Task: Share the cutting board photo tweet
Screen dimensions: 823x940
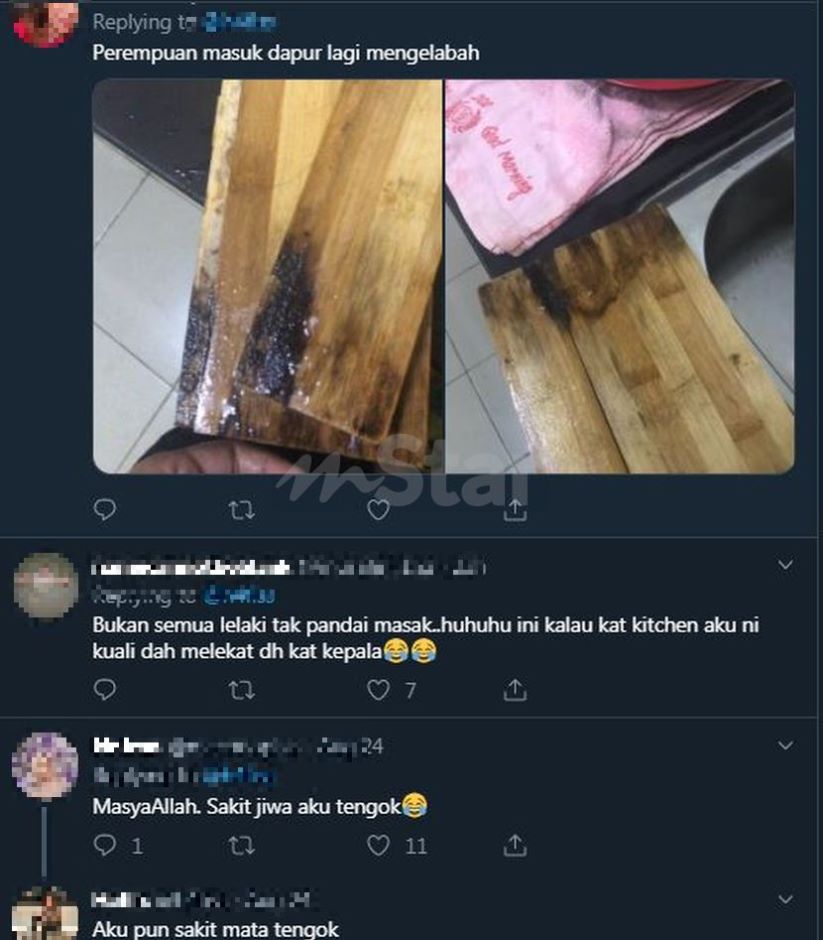Action: pyautogui.click(x=515, y=510)
